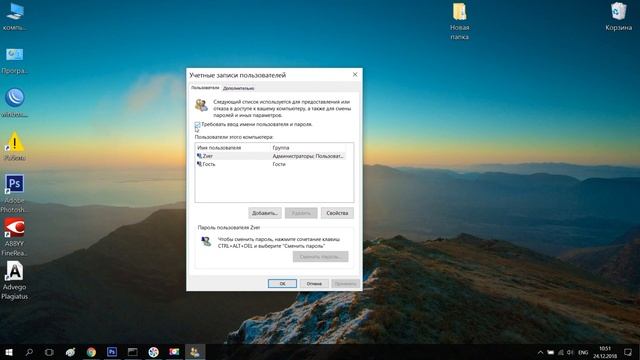Screen dimensions: 640x360
Task: Toggle 'Требовать ввод имени пользователя и пароля' checkbox
Action: pos(198,124)
